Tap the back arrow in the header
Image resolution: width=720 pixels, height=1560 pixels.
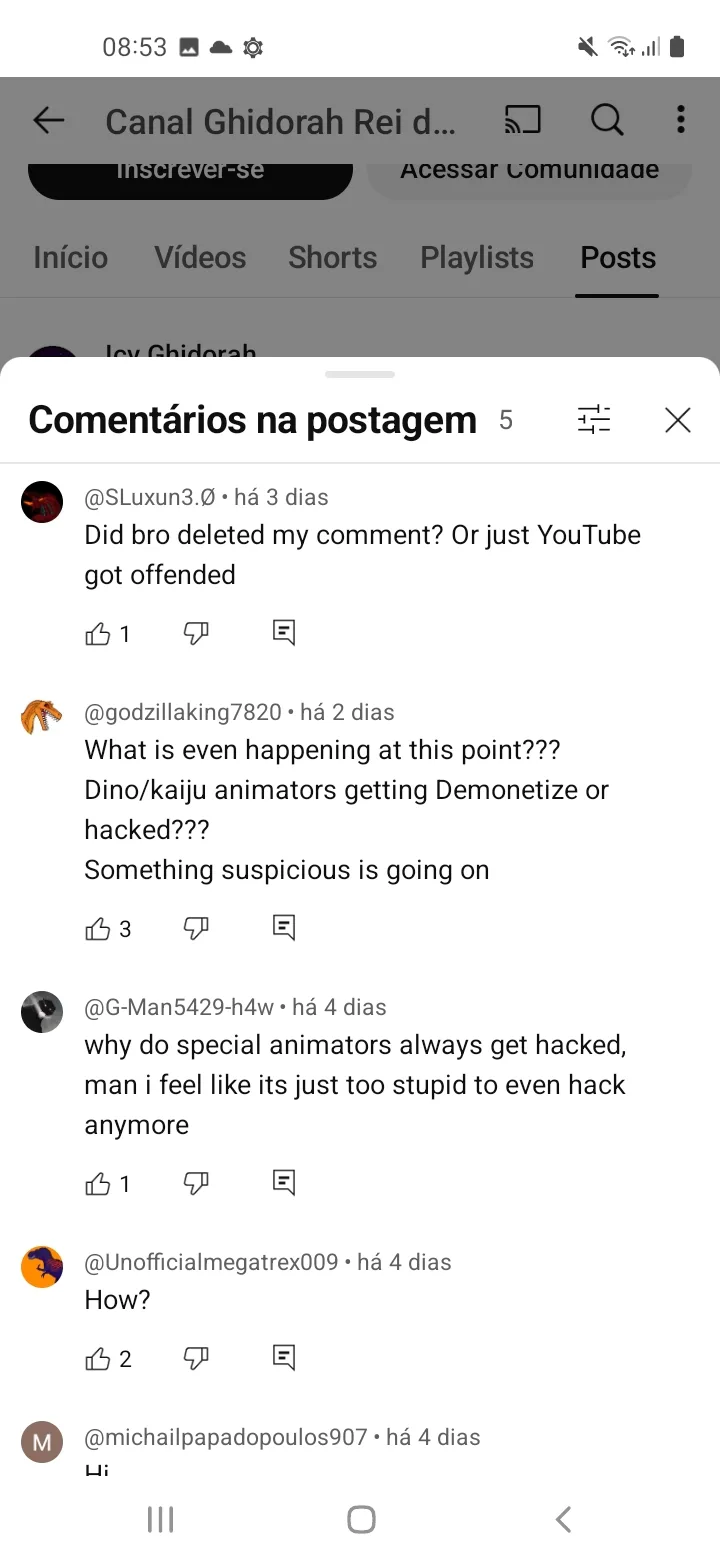[x=48, y=121]
